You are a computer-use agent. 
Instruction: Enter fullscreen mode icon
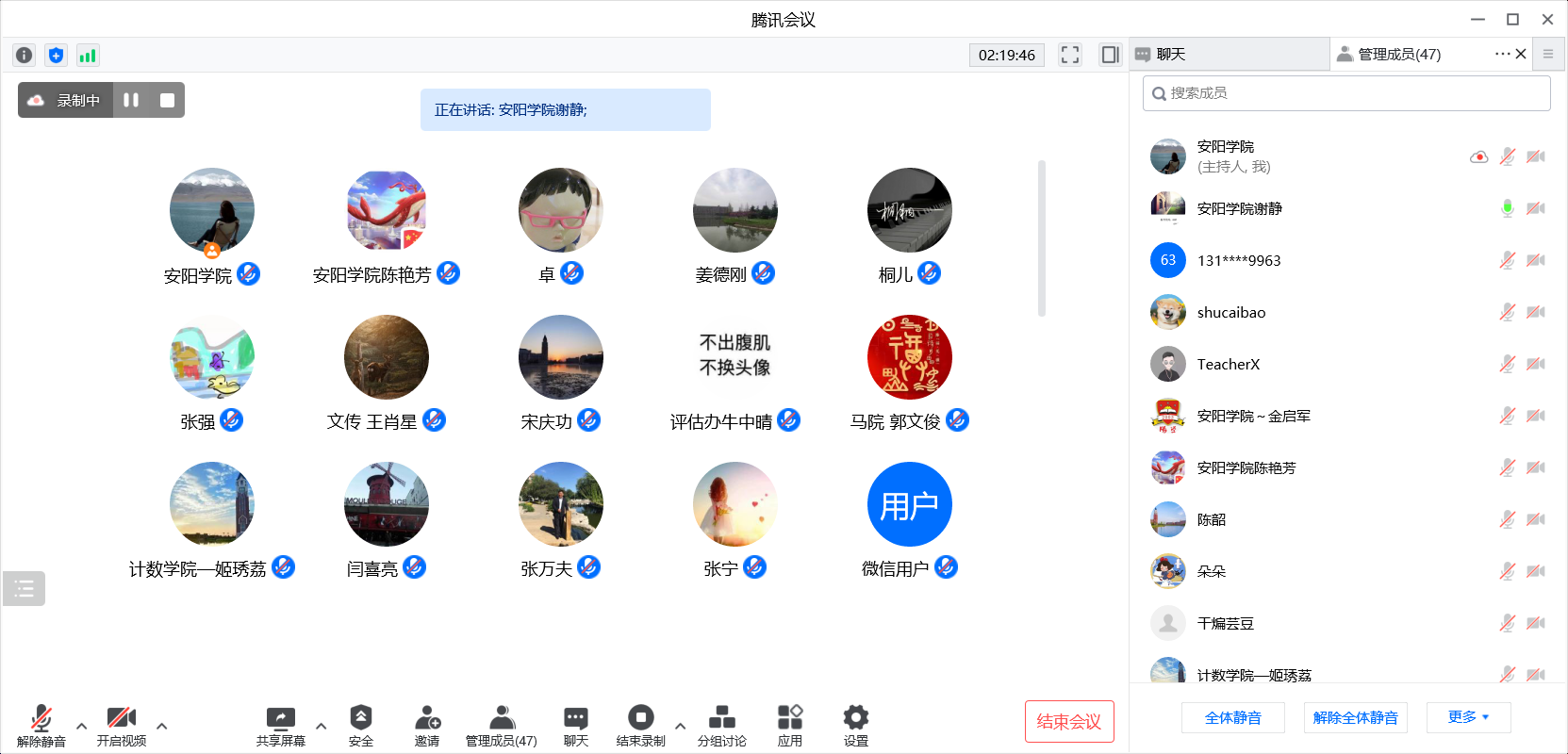pos(1070,55)
